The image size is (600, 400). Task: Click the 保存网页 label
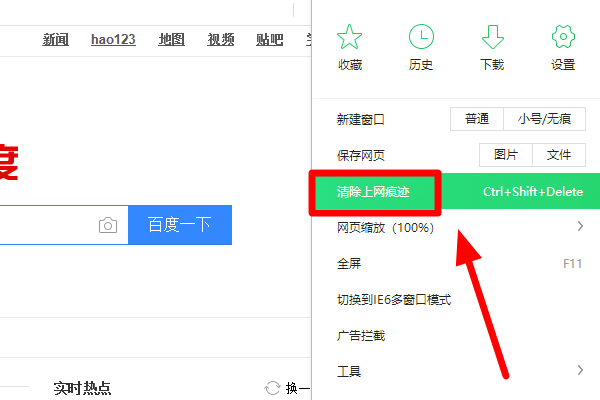point(360,155)
